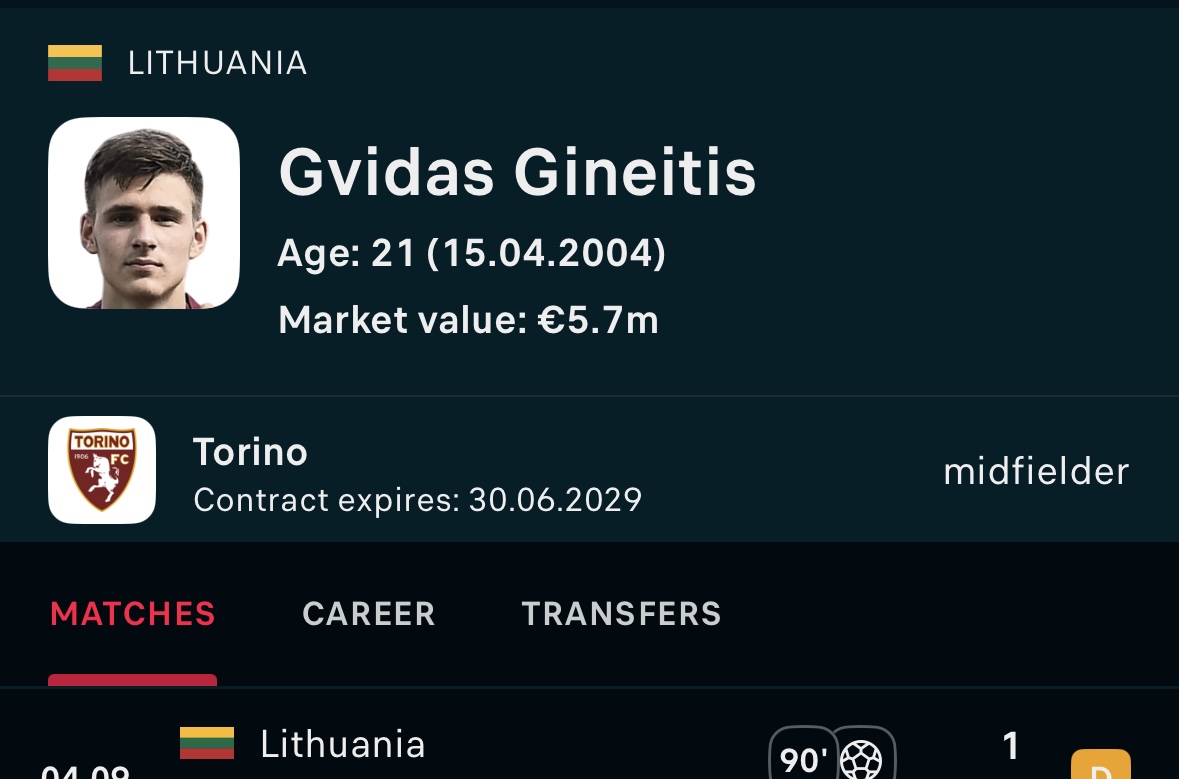Switch to the TRANSFERS tab

(x=621, y=614)
